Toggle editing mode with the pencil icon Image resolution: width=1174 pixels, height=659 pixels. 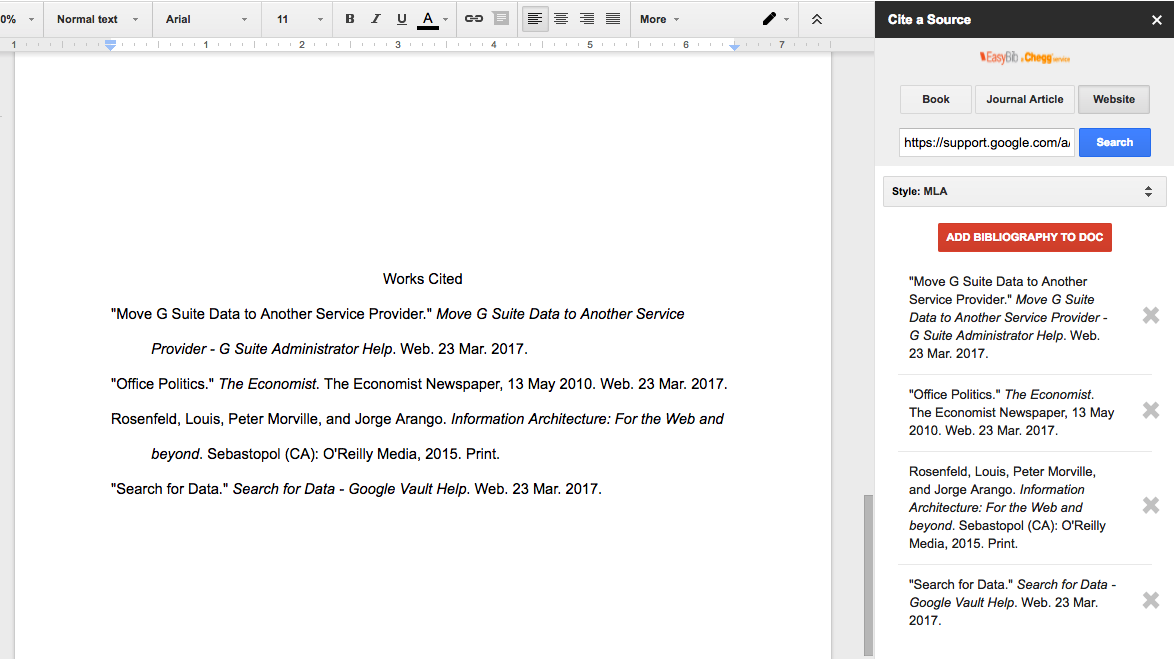click(768, 19)
